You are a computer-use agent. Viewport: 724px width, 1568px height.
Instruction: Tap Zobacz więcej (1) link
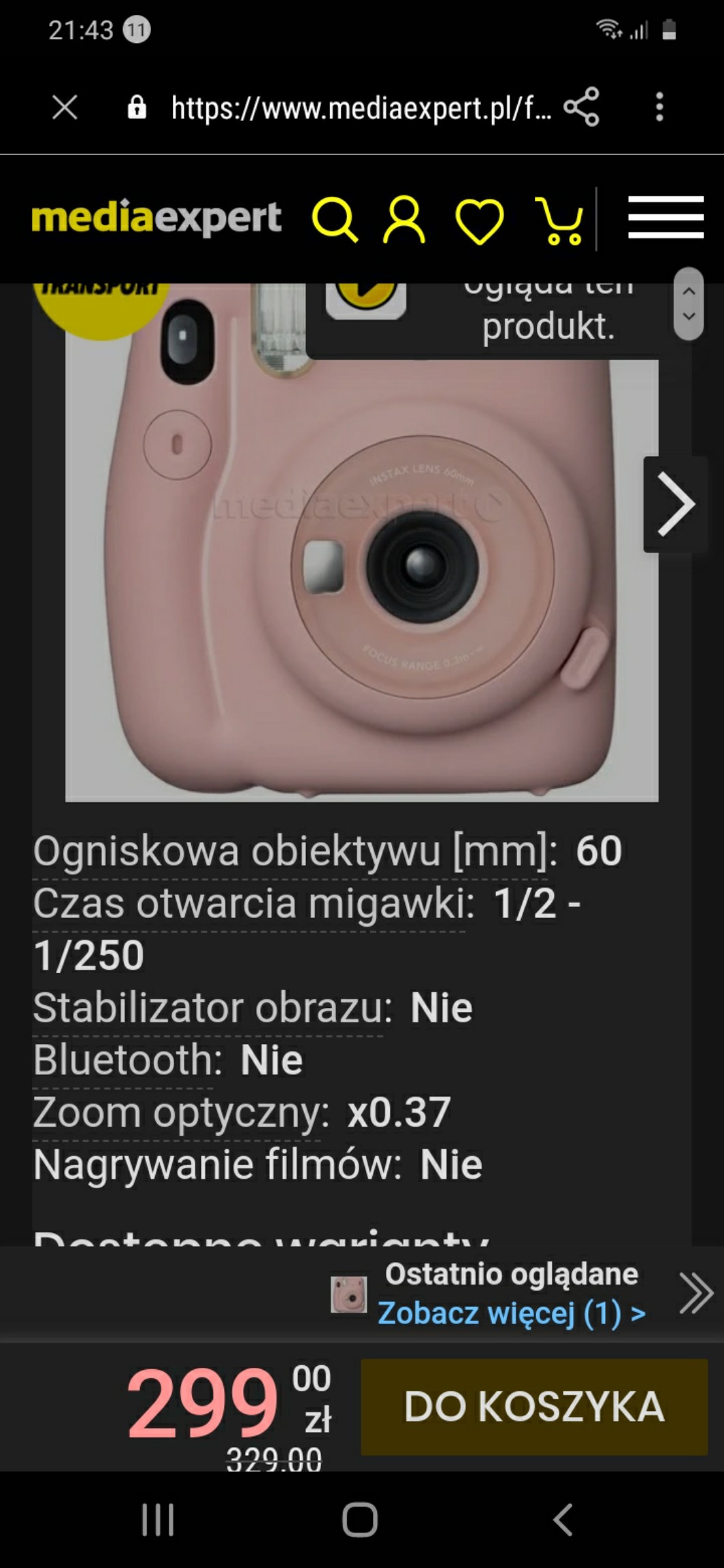(512, 1313)
